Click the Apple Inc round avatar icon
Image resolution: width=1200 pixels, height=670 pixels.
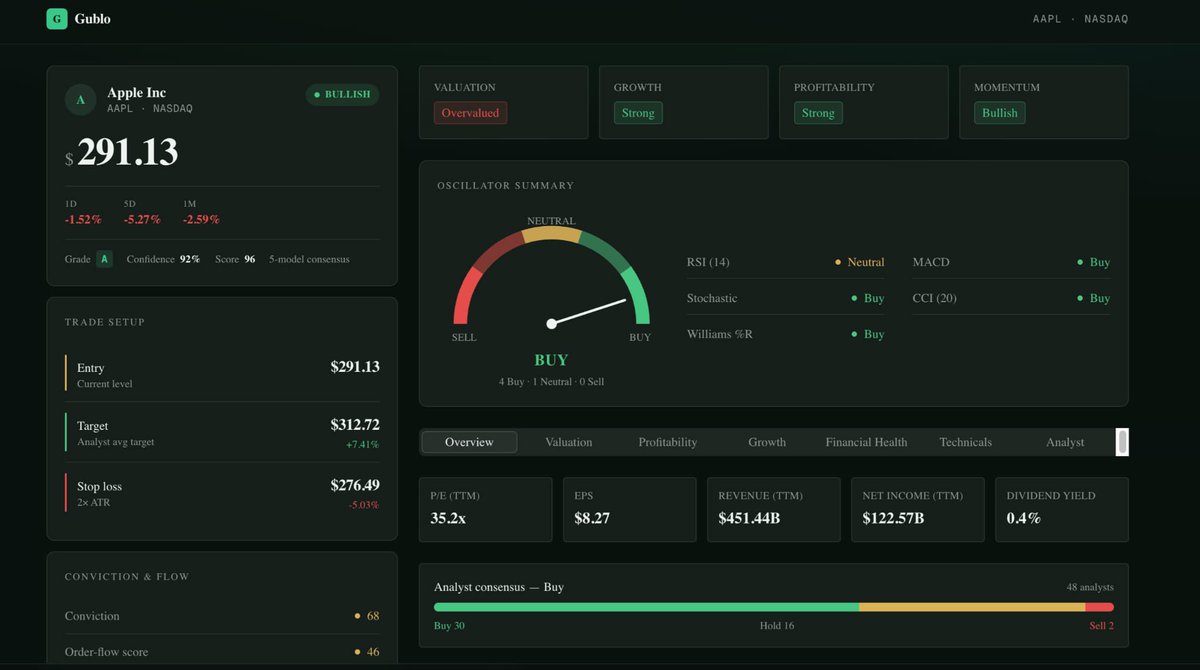point(81,100)
